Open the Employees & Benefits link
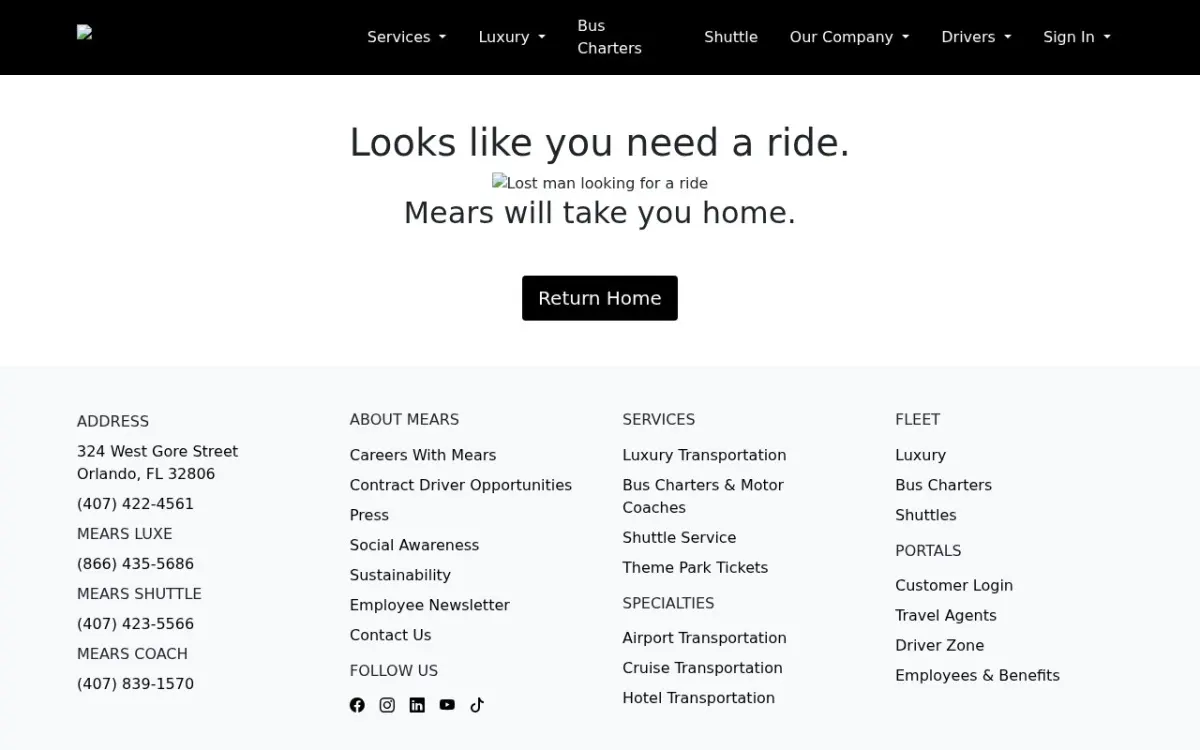 click(x=977, y=675)
